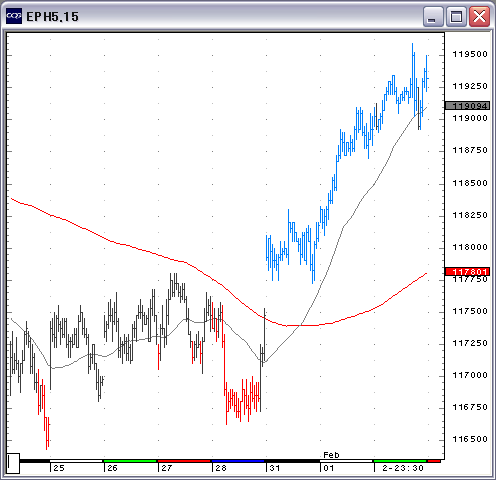Viewport: 496px width, 480px height.
Task: Click the 116500 price axis label
Action: click(470, 439)
